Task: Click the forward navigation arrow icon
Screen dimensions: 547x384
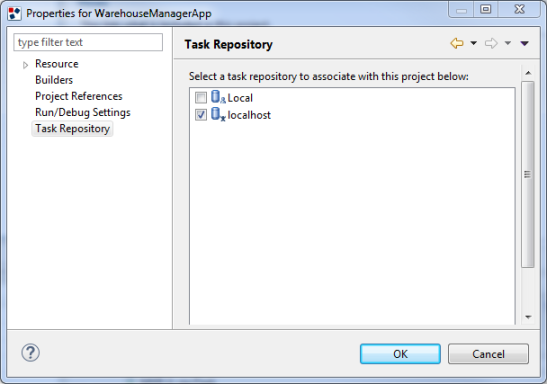Action: click(491, 43)
